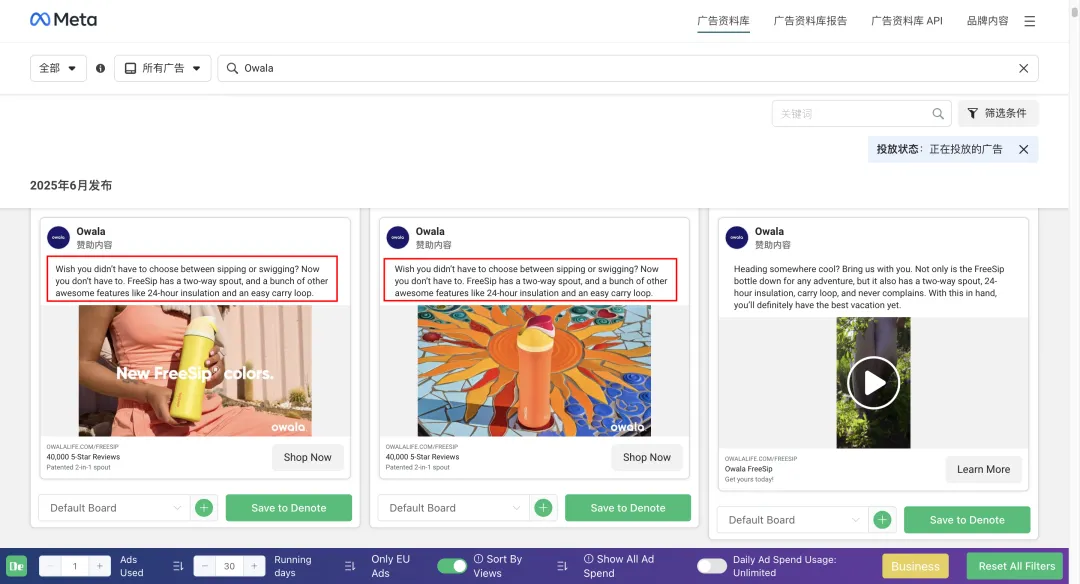1080x584 pixels.
Task: Toggle the Only EU Ads switch
Action: (452, 566)
